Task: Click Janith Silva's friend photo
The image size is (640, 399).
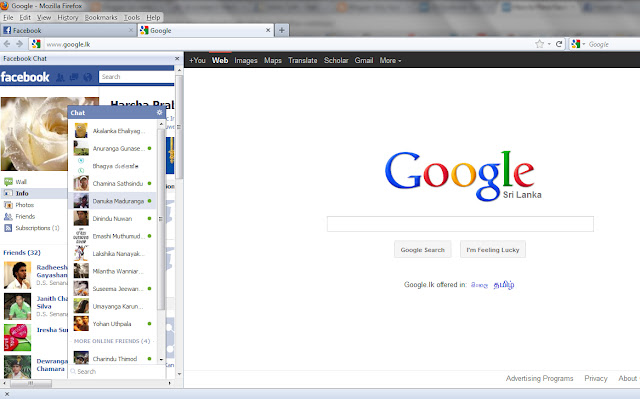Action: [17, 306]
